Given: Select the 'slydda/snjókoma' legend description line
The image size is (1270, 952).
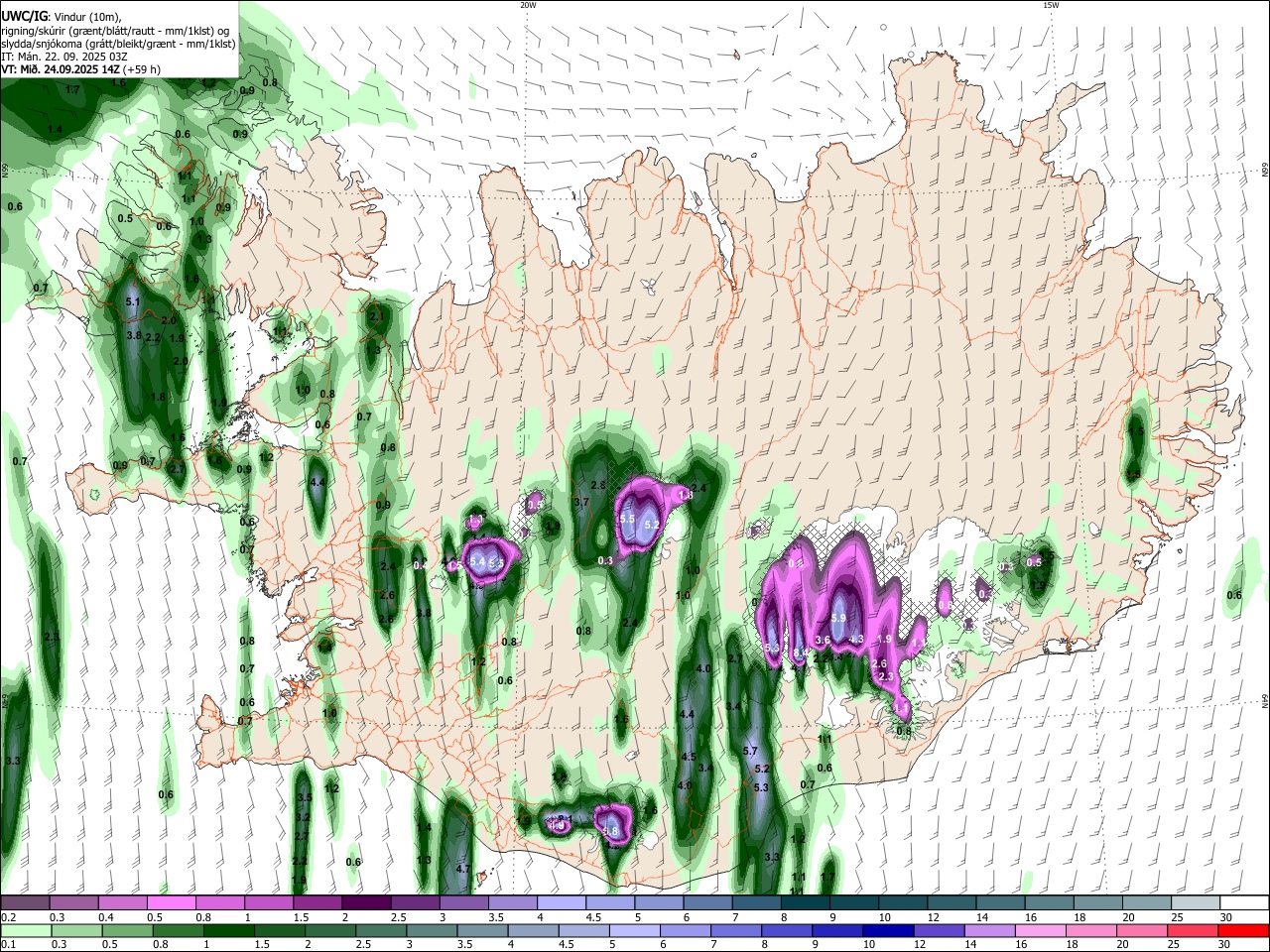Looking at the screenshot, I should (x=118, y=44).
